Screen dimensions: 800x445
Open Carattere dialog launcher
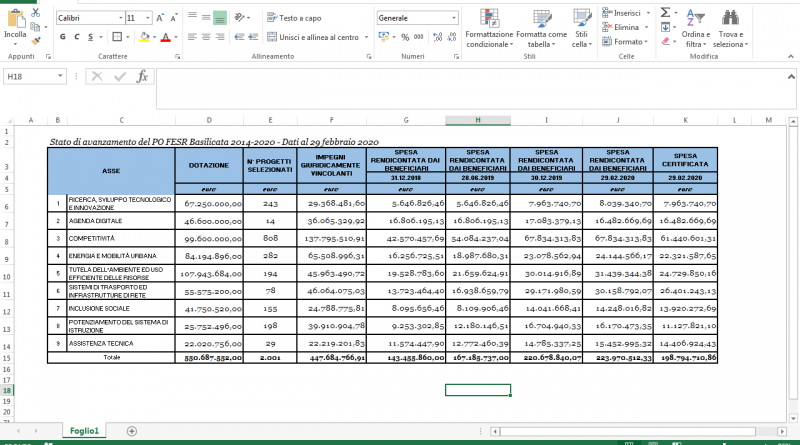pos(178,57)
